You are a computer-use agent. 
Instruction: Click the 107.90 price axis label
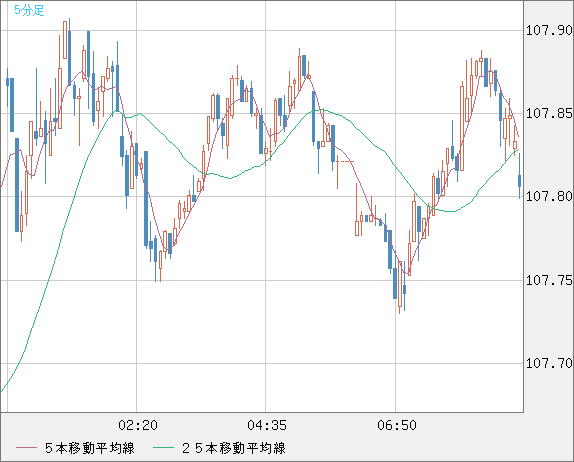click(x=549, y=30)
